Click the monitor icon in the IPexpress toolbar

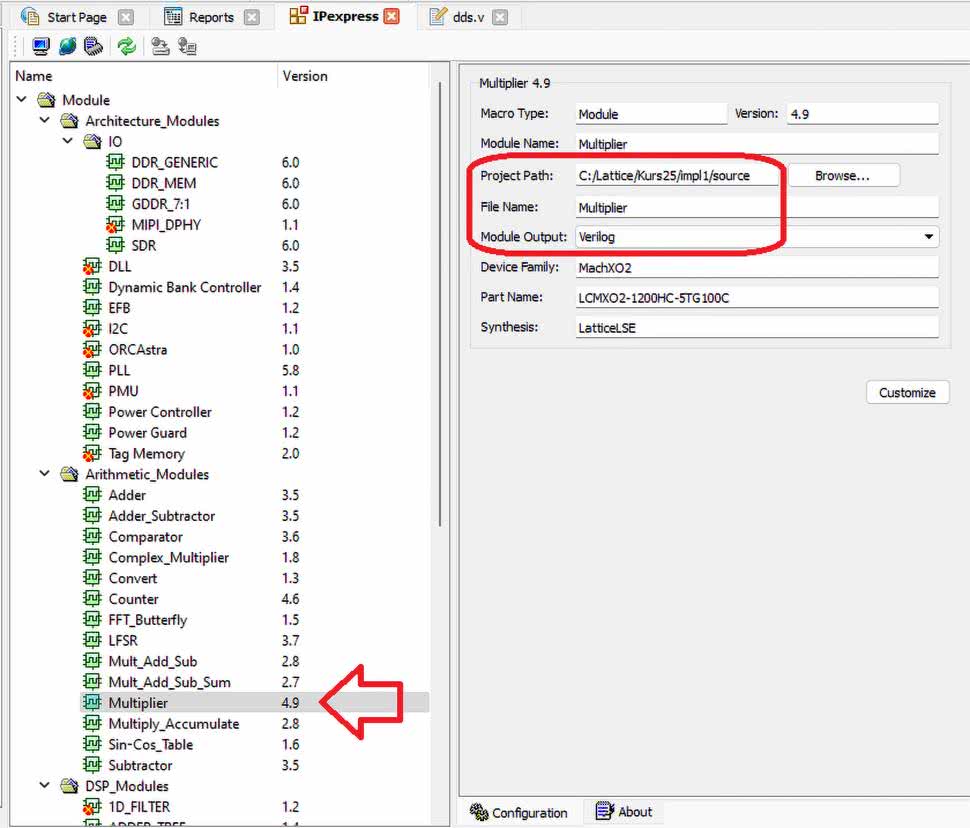[x=41, y=46]
